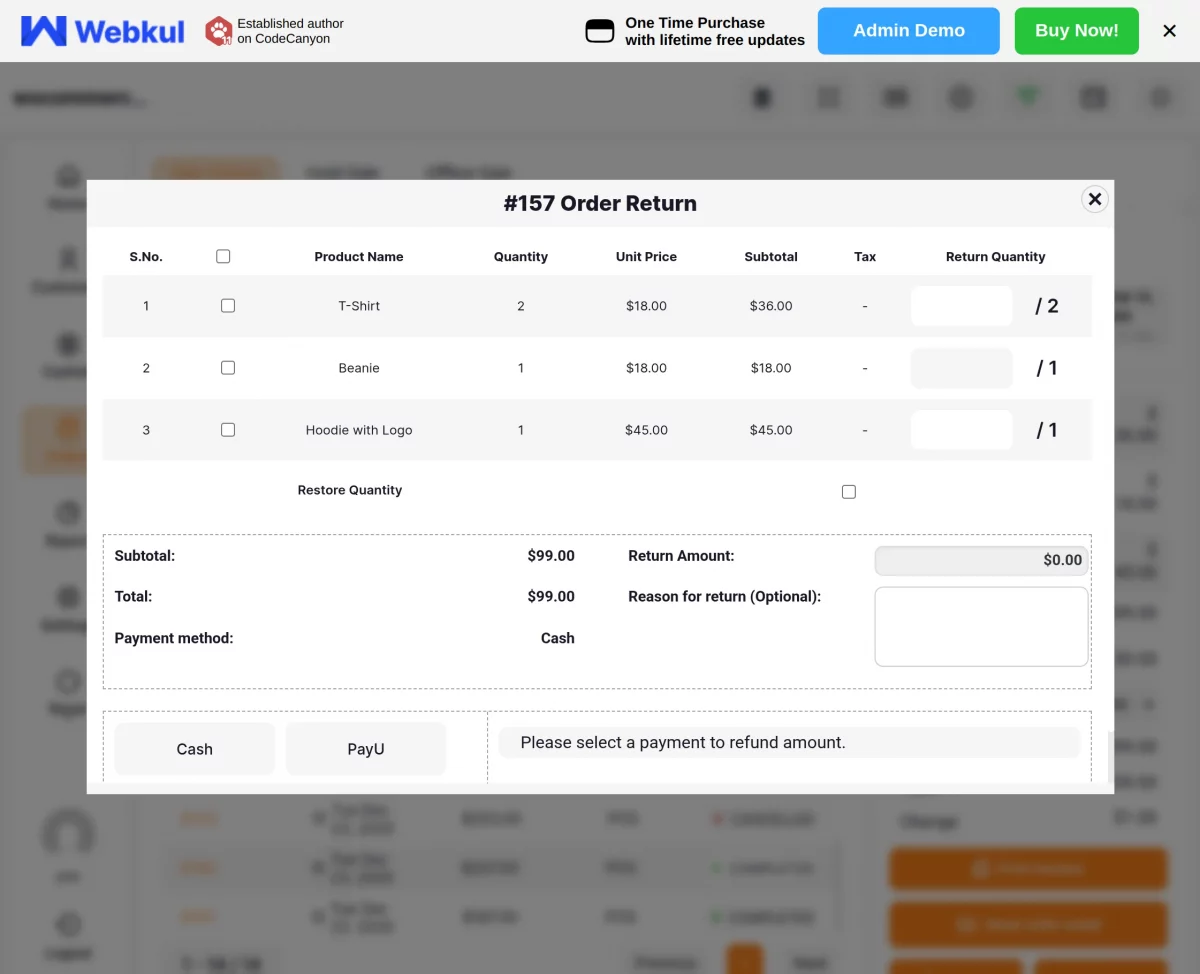1200x974 pixels.
Task: Click the Buy Now! button
Action: (x=1076, y=30)
